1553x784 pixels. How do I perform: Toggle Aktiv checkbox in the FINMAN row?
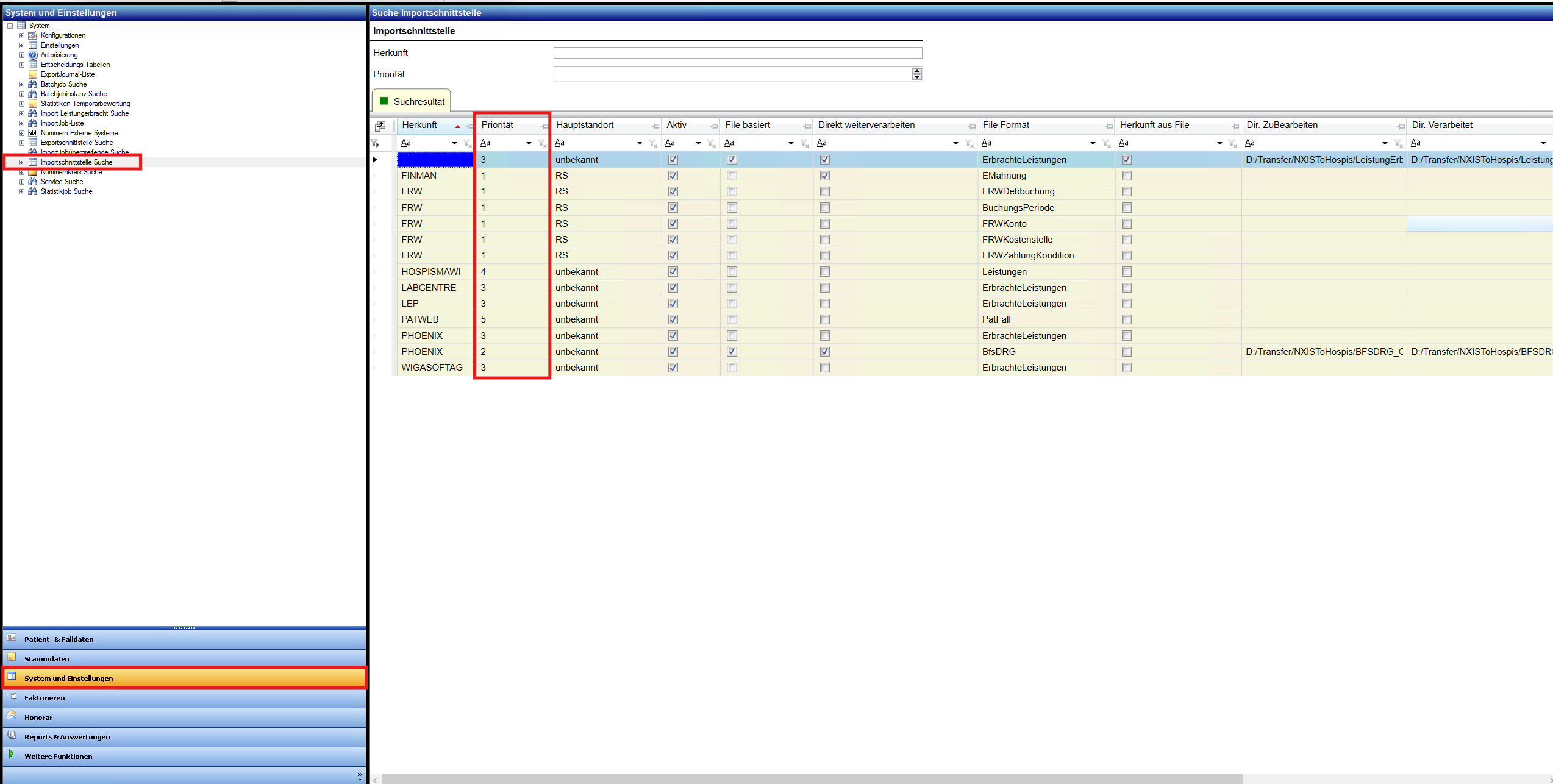[673, 176]
